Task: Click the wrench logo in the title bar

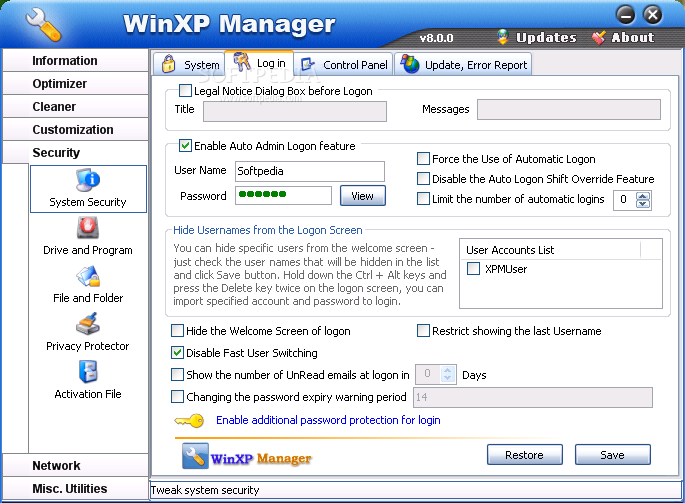Action: [x=43, y=25]
